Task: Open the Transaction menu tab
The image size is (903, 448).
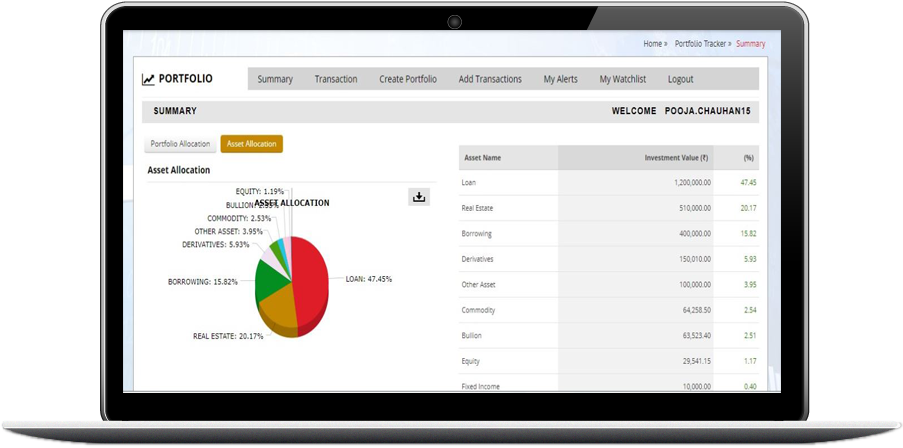Action: [335, 79]
